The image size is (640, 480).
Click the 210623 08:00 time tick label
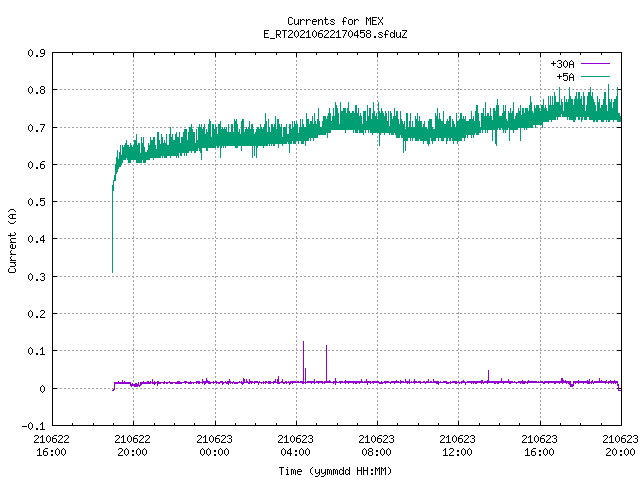(x=376, y=446)
